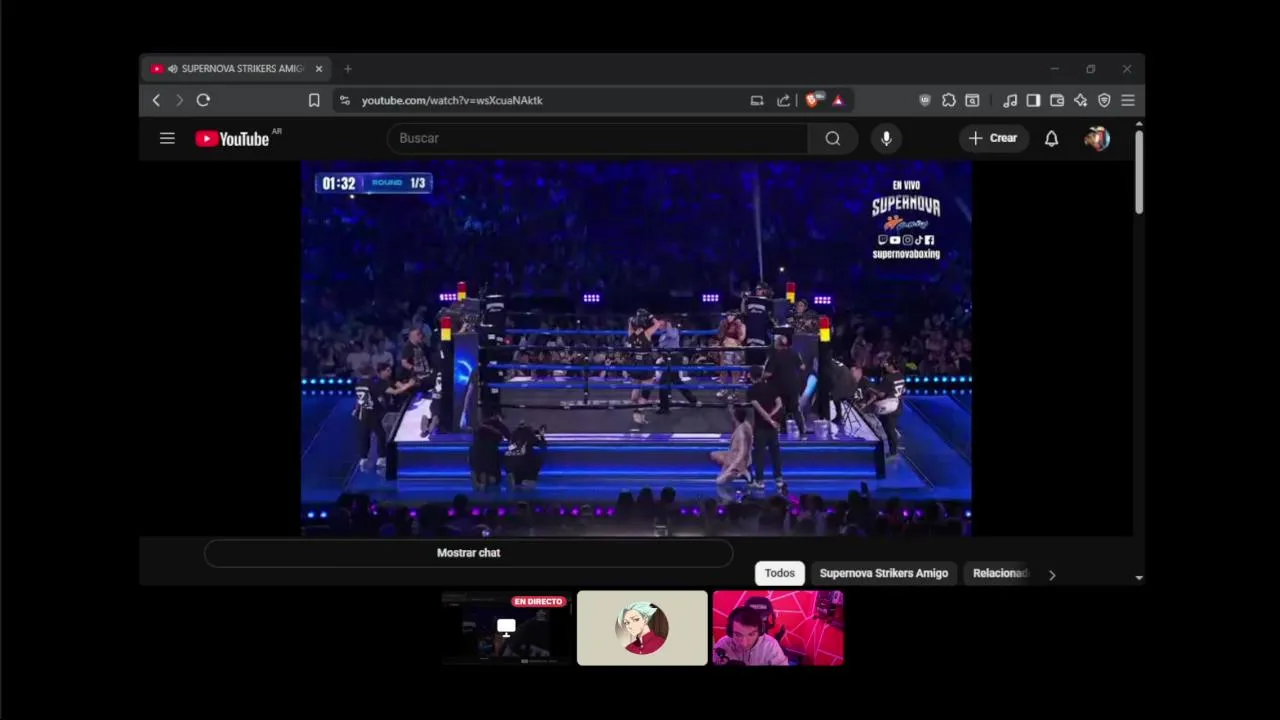1280x720 pixels.
Task: Open the EN DIRECTO screen-share thumbnail
Action: pyautogui.click(x=506, y=628)
